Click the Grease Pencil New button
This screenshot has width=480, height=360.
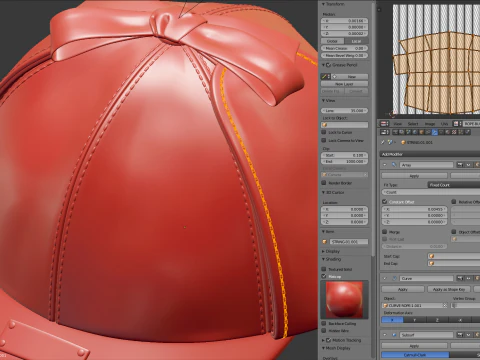coord(350,76)
